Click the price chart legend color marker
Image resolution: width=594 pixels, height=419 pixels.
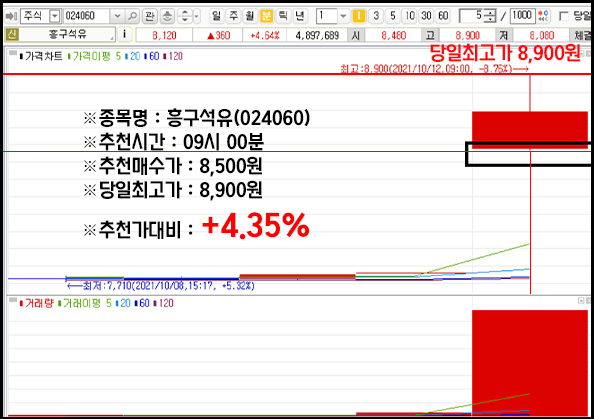21,56
